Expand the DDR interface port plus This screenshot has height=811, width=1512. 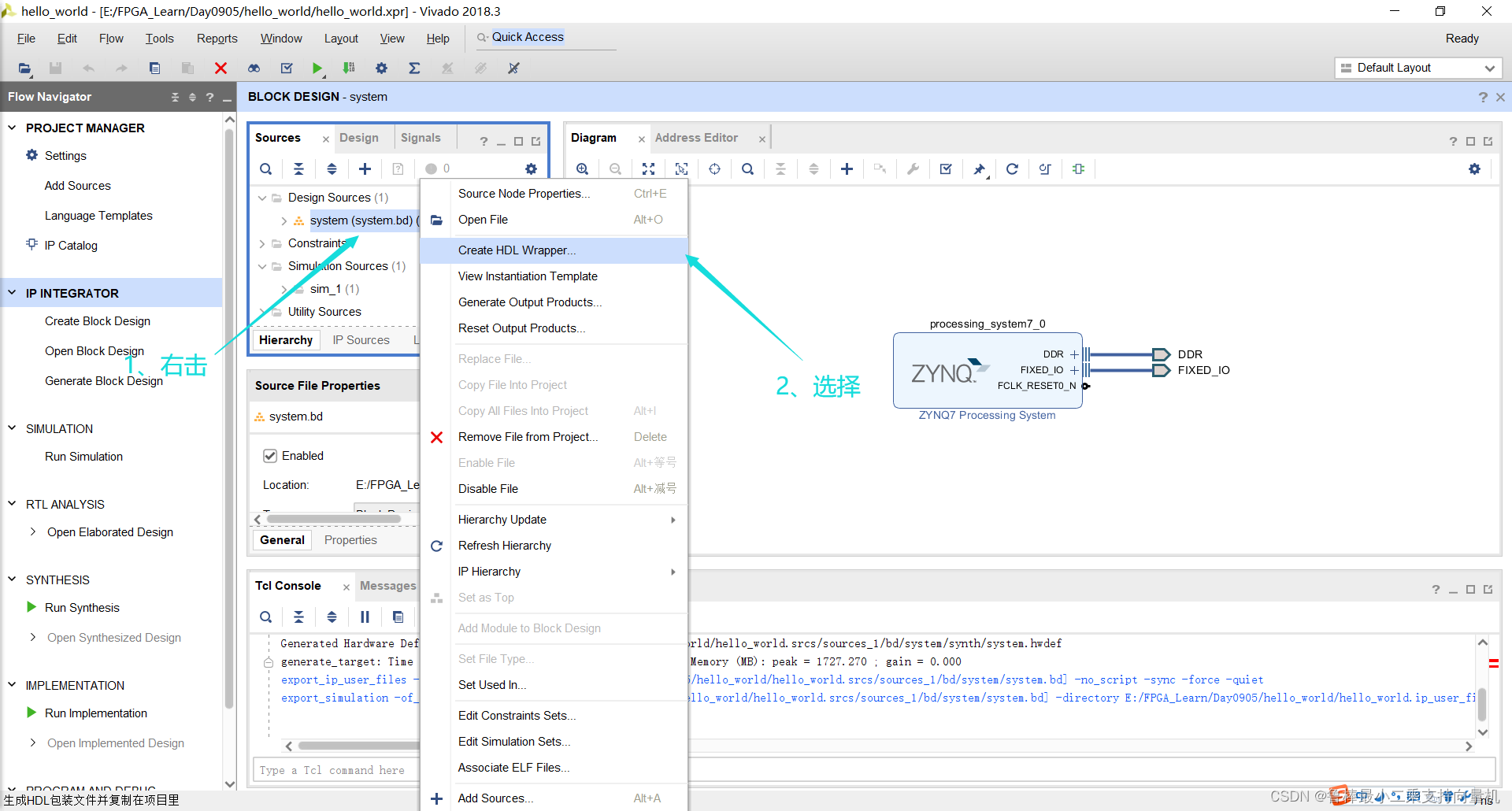pyautogui.click(x=1074, y=354)
